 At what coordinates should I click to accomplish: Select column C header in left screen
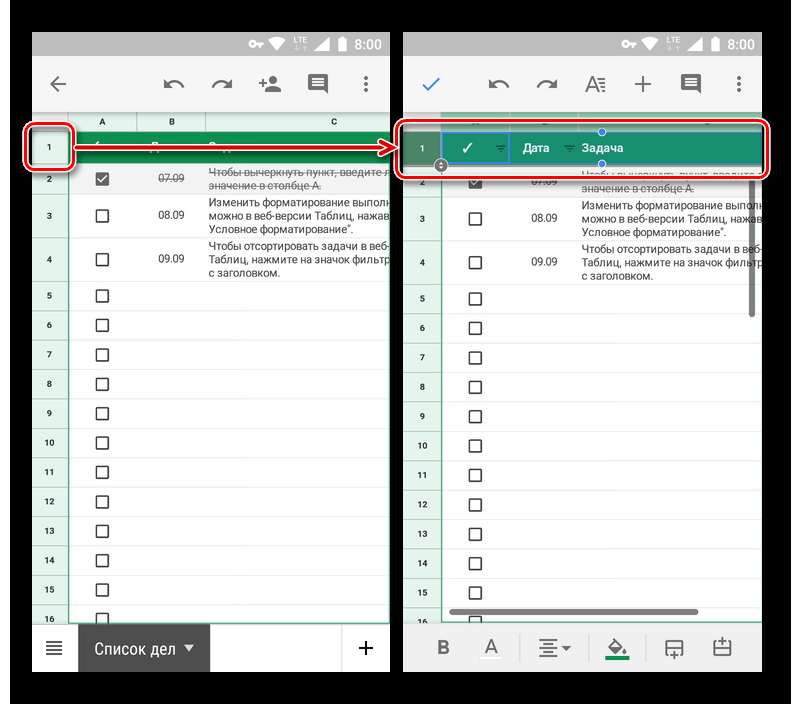pyautogui.click(x=298, y=122)
